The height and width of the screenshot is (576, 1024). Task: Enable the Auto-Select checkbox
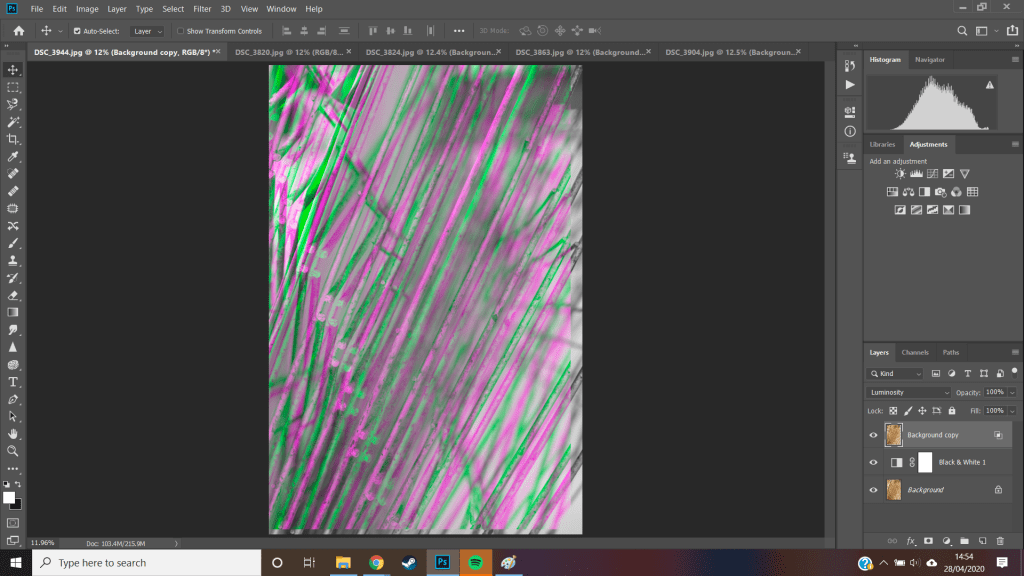pyautogui.click(x=78, y=31)
